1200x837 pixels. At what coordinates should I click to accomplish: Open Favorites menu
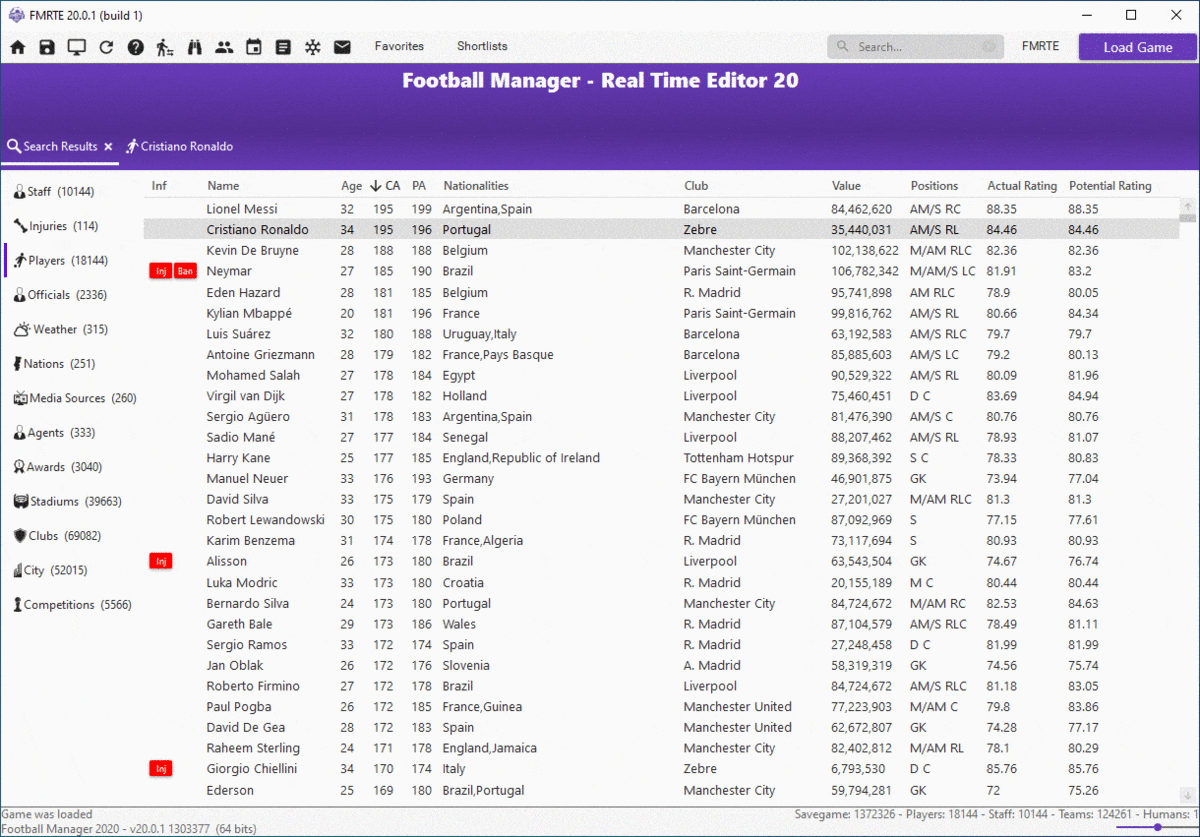pyautogui.click(x=399, y=46)
